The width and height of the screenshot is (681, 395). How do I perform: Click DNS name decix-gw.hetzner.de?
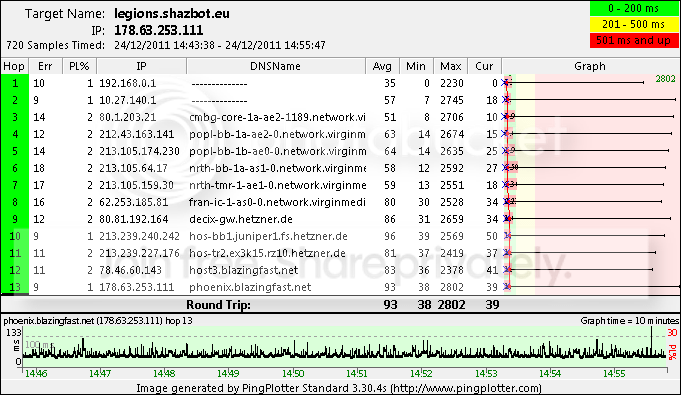(241, 219)
